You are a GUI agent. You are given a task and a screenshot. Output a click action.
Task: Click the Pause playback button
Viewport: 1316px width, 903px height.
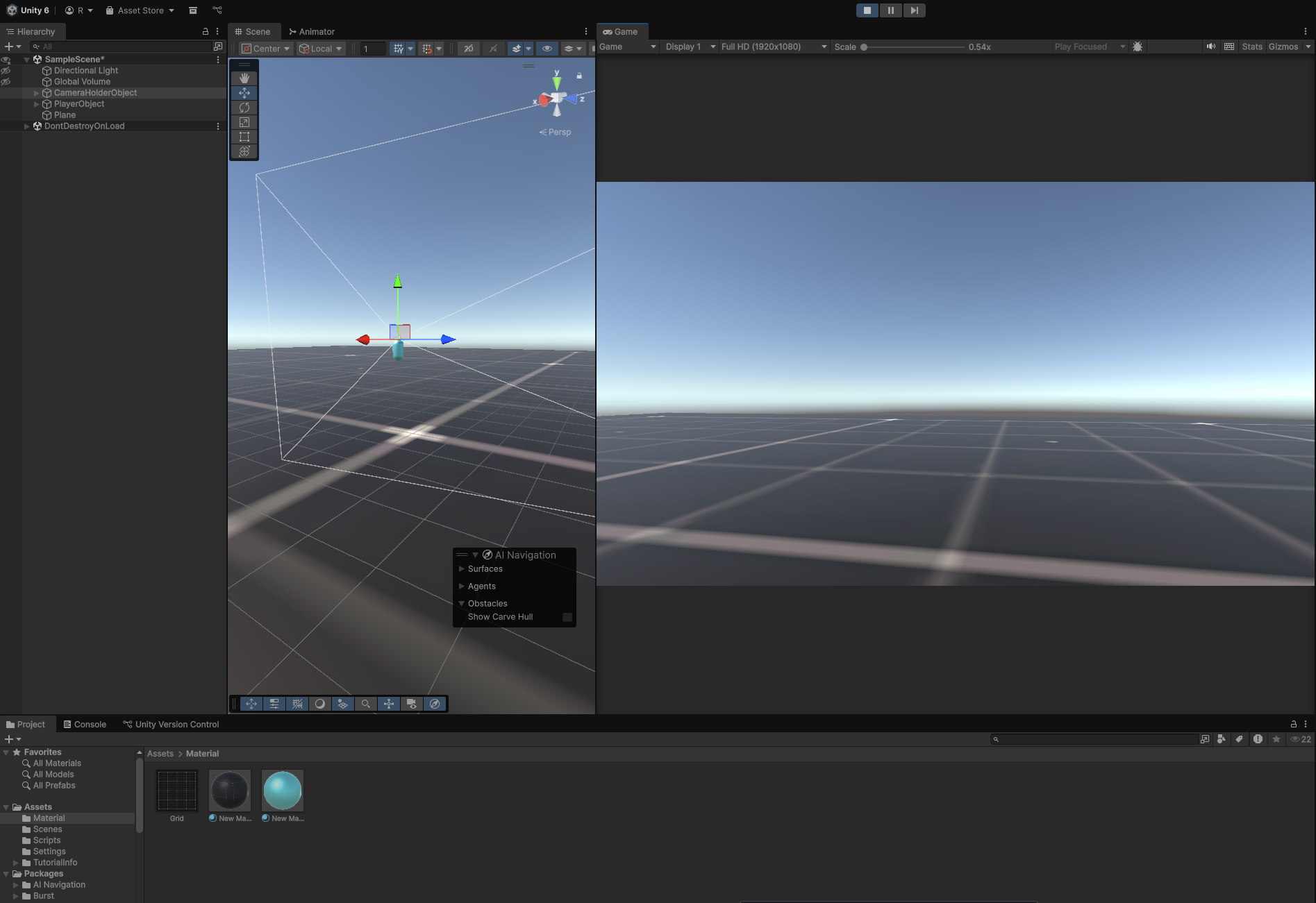(x=890, y=10)
